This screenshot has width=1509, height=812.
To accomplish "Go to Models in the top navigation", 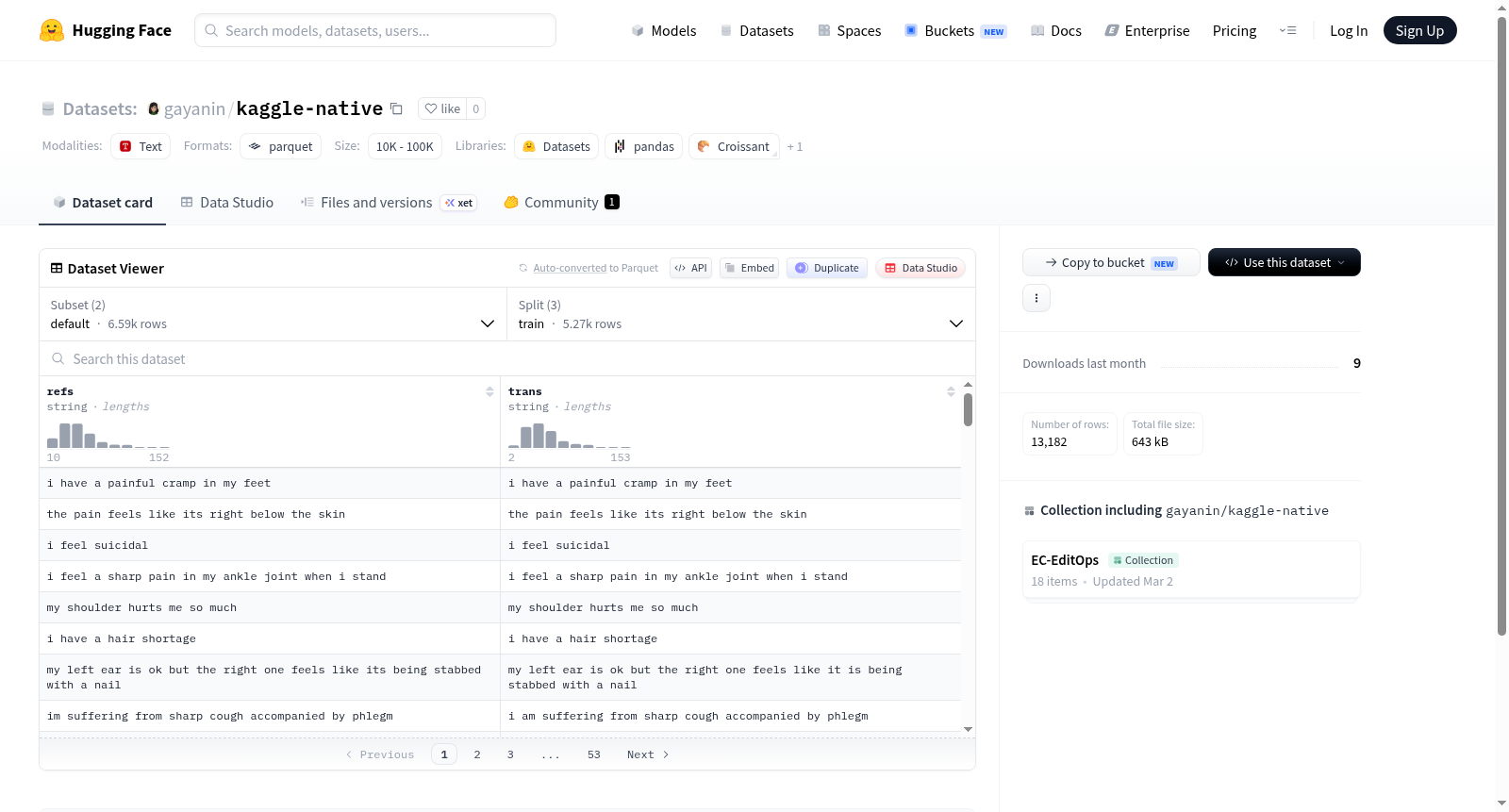I will [664, 30].
